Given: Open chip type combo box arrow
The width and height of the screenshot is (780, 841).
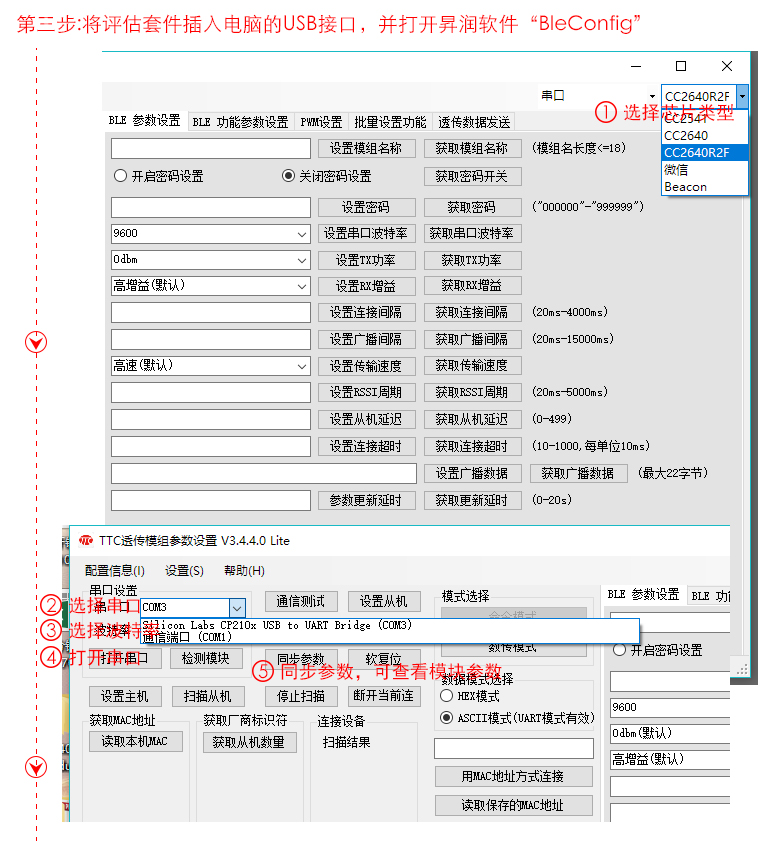Looking at the screenshot, I should 742,97.
